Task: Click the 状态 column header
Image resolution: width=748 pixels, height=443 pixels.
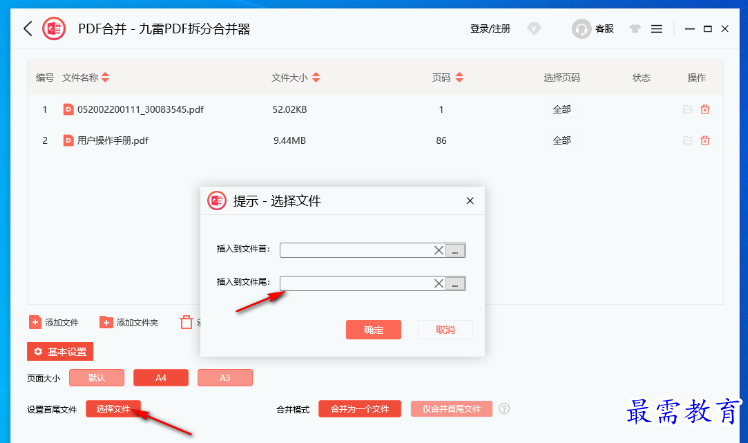Action: (641, 78)
